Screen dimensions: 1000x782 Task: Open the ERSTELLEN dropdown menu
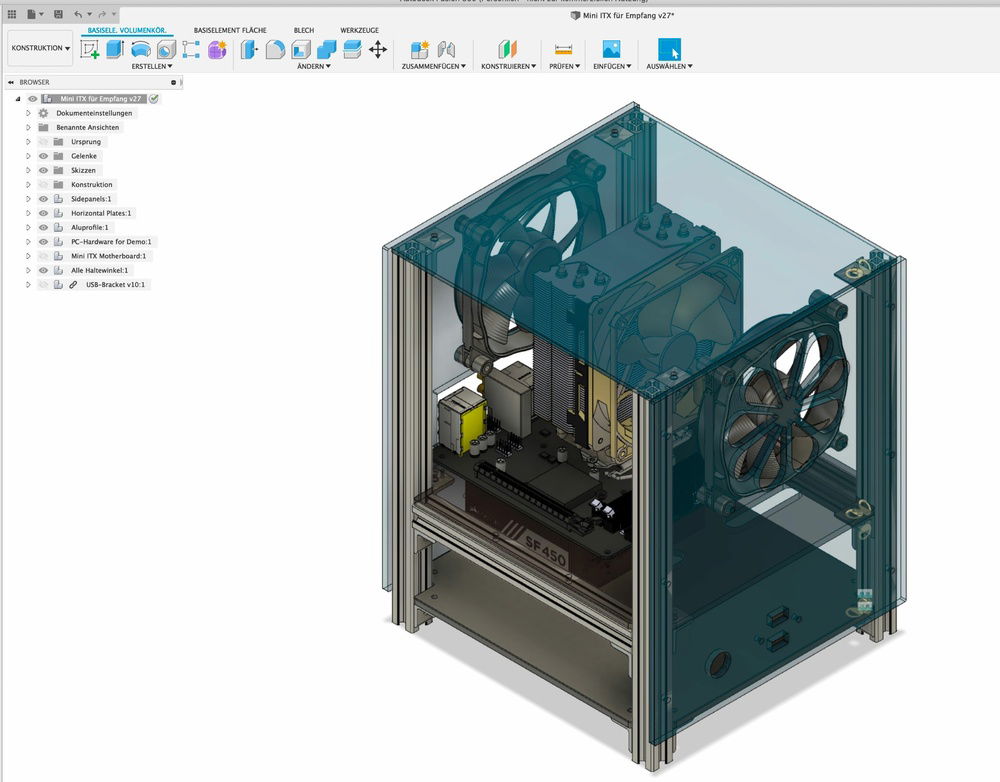click(x=152, y=66)
